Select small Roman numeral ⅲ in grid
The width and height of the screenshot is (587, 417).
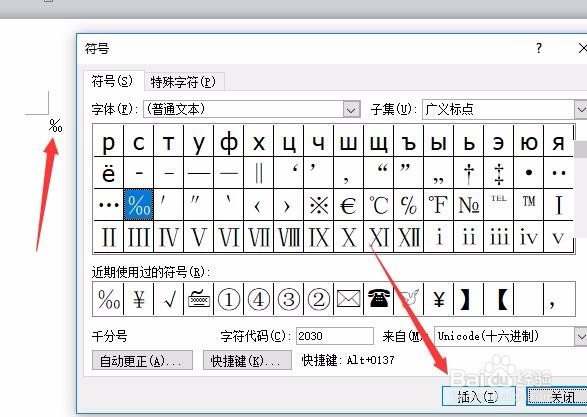499,237
